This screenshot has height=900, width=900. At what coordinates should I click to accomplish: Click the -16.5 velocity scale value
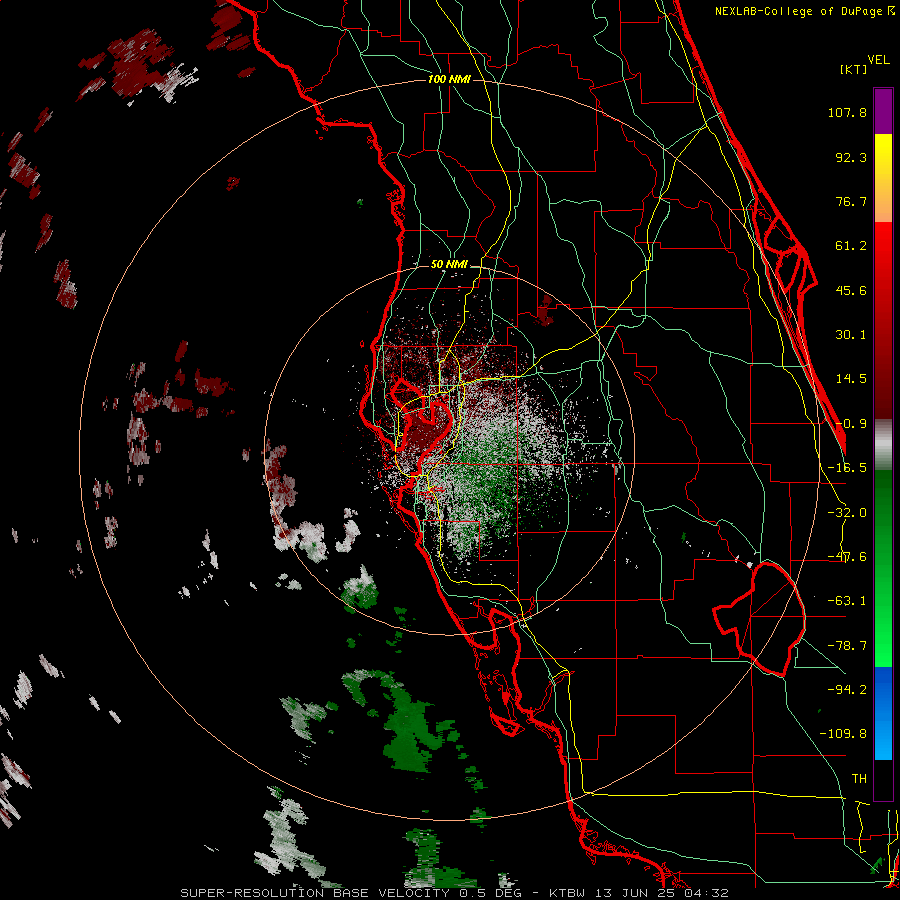[847, 468]
